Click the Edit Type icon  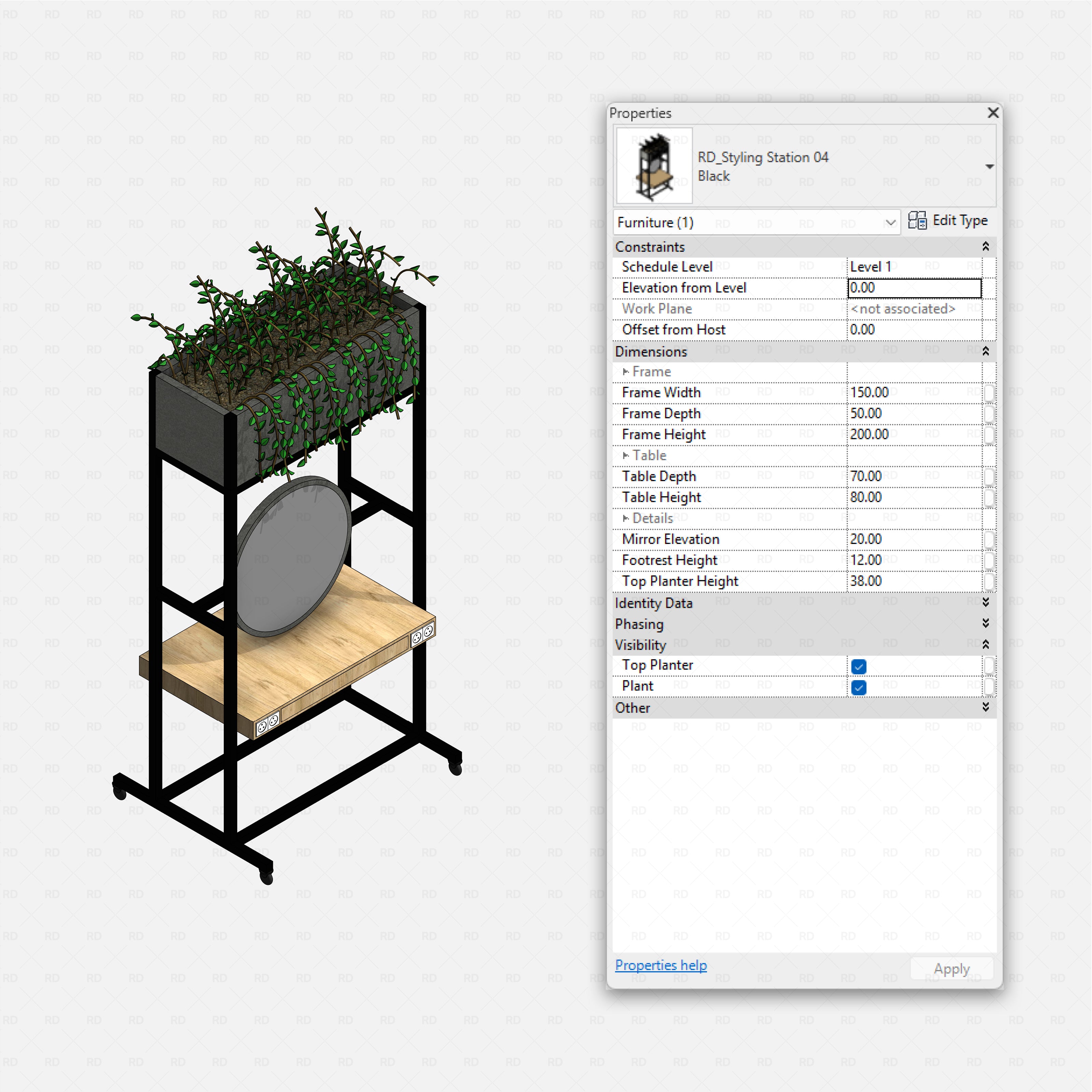pos(918,220)
